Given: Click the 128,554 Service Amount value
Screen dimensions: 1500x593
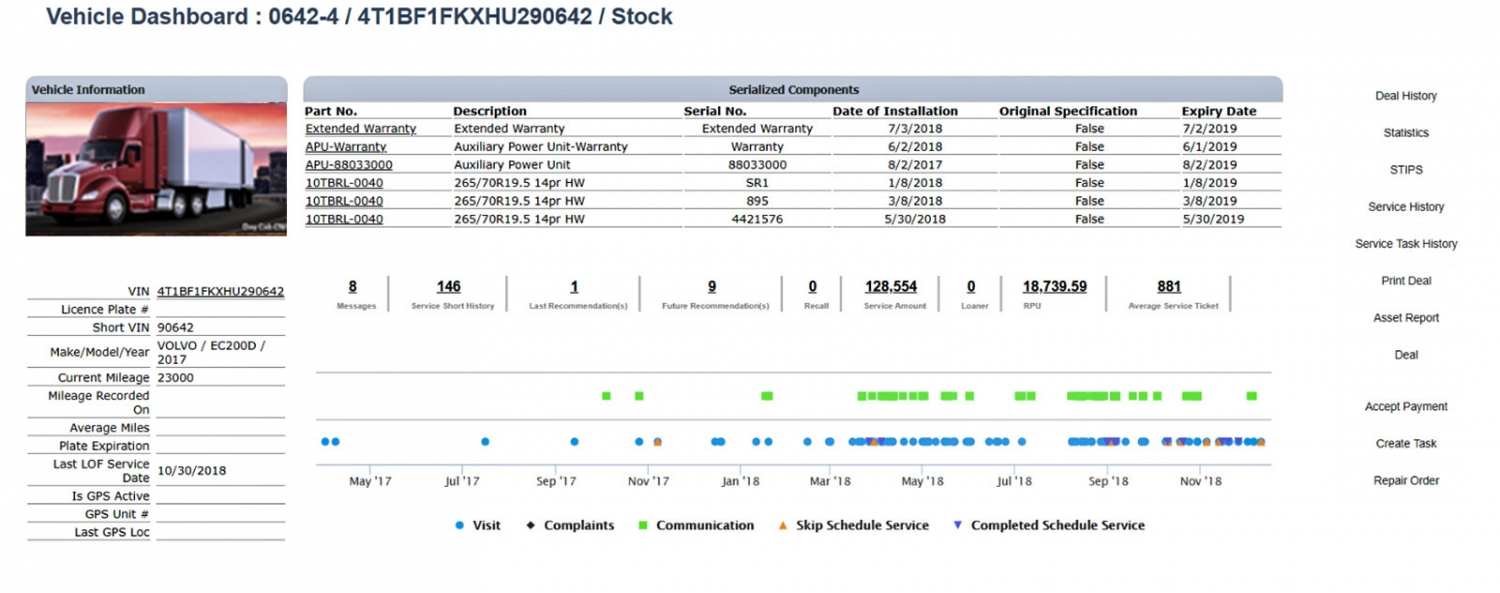Looking at the screenshot, I should 890,287.
